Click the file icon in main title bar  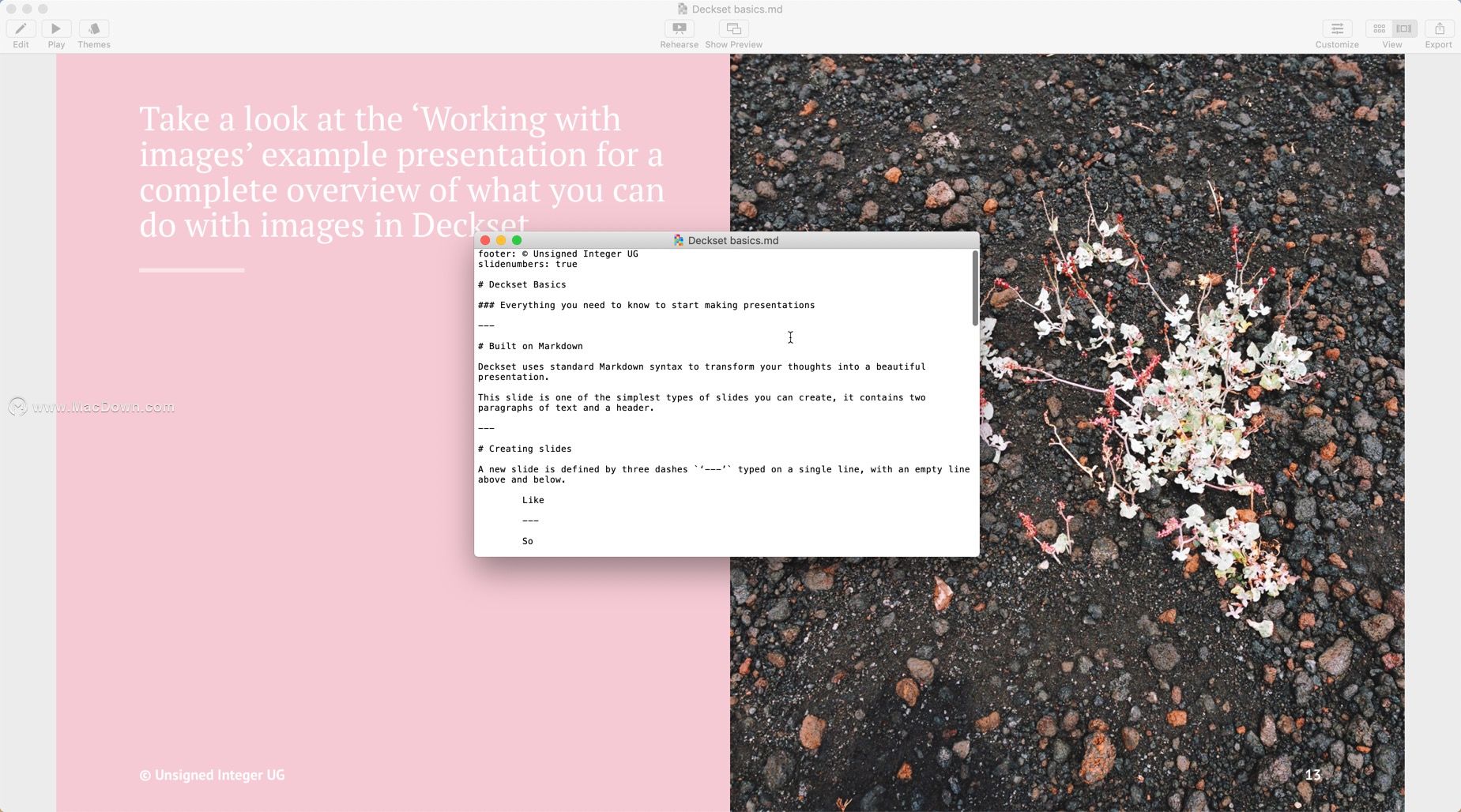click(x=682, y=9)
